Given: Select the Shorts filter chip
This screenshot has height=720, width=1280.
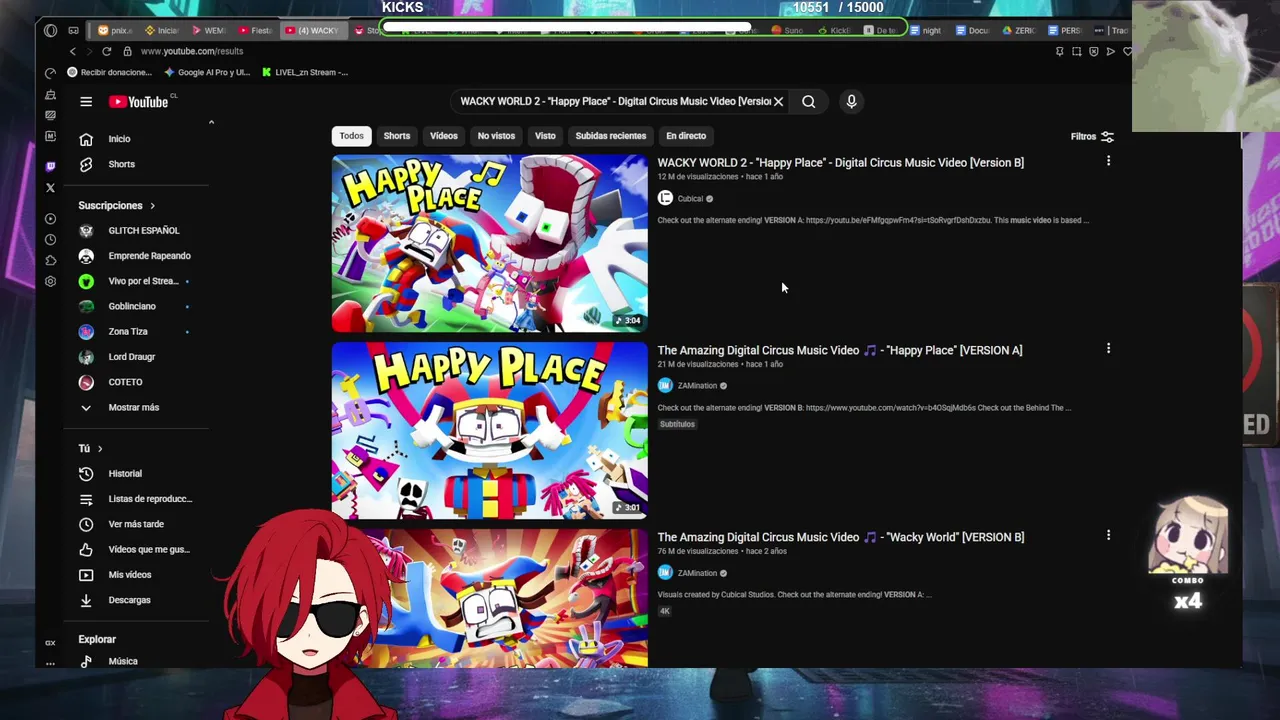Looking at the screenshot, I should click(x=397, y=136).
